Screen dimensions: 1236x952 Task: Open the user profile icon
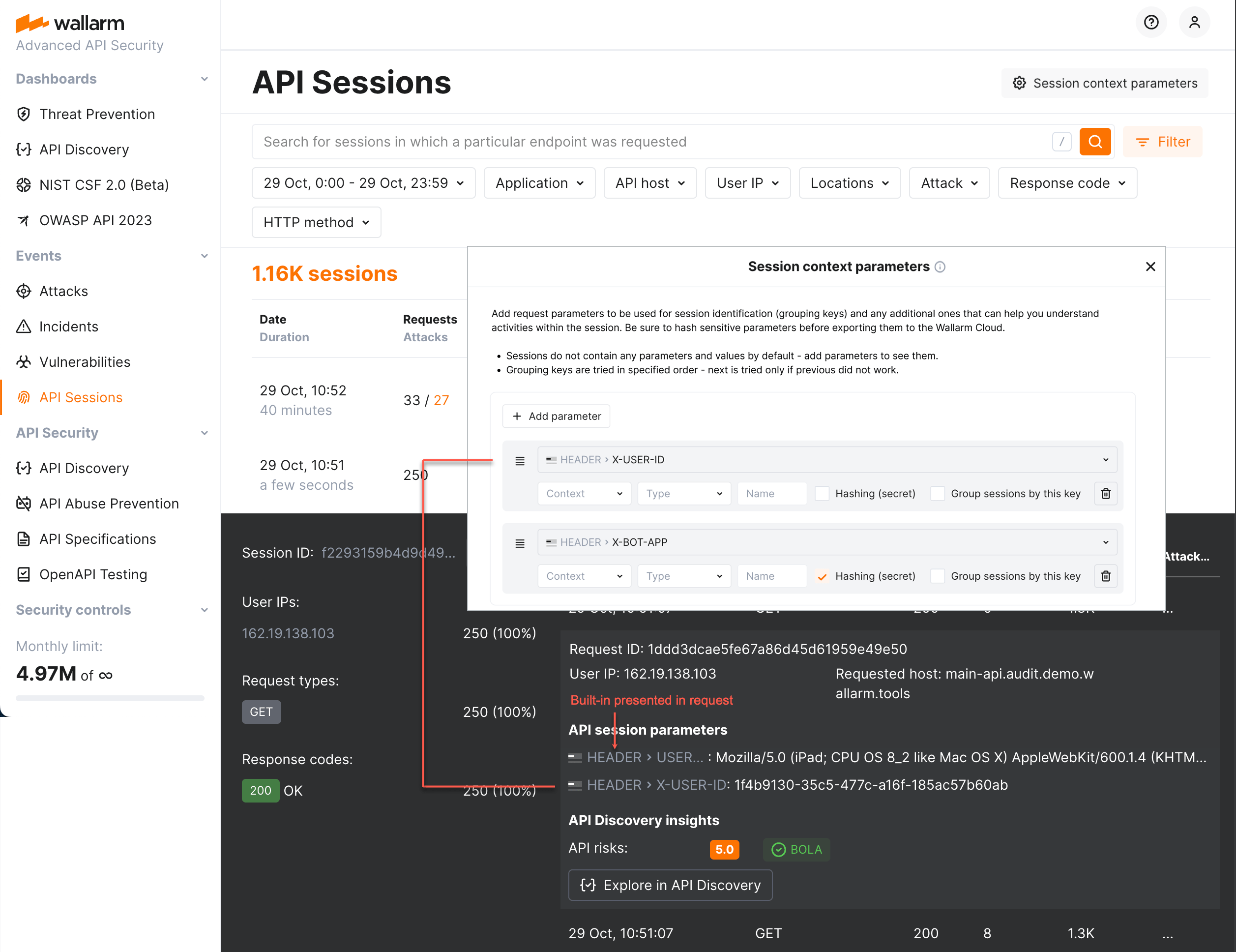click(1194, 23)
